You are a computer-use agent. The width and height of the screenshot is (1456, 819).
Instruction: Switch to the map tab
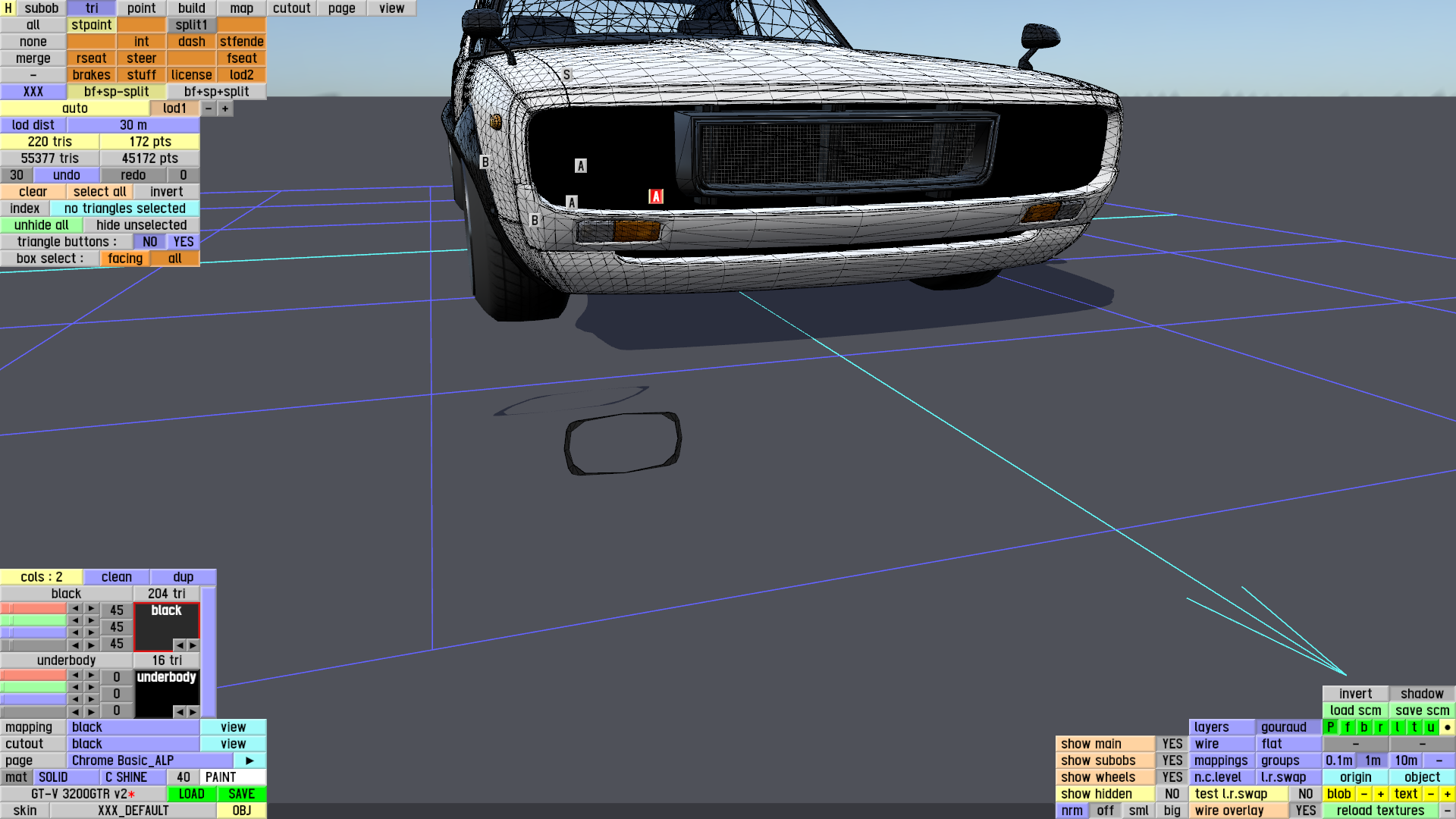click(x=241, y=8)
